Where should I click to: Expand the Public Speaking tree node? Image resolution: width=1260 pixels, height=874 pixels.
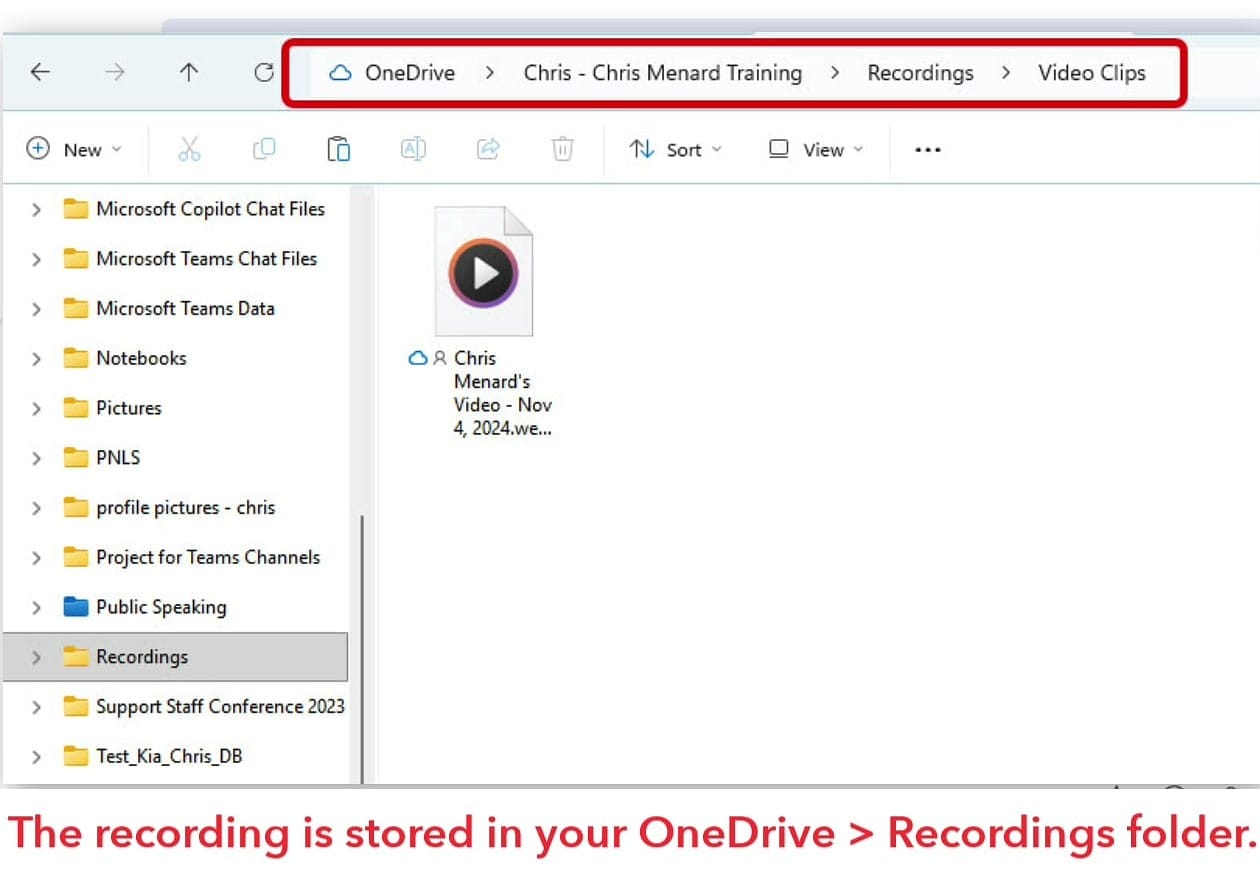pyautogui.click(x=37, y=607)
